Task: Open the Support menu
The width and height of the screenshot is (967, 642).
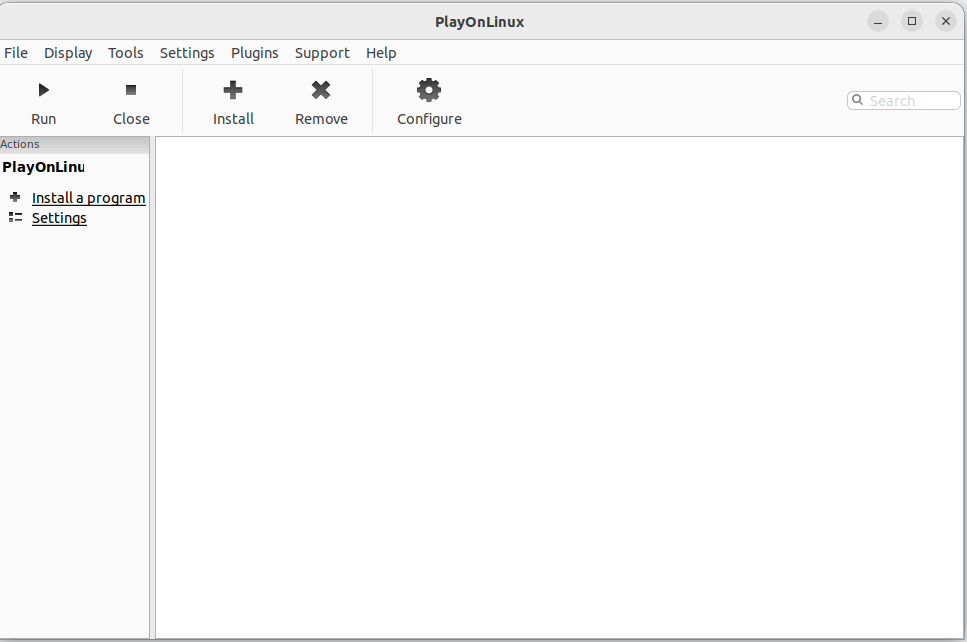Action: click(x=322, y=52)
